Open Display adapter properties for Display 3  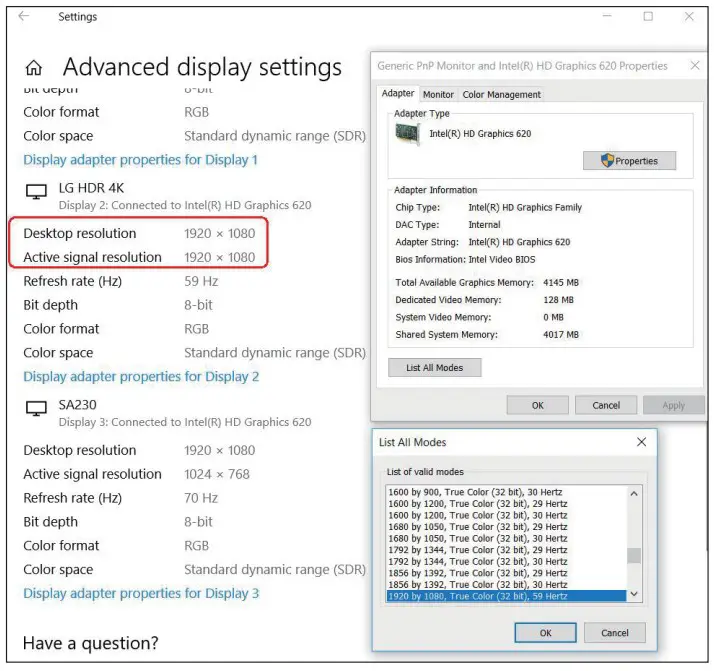[141, 593]
